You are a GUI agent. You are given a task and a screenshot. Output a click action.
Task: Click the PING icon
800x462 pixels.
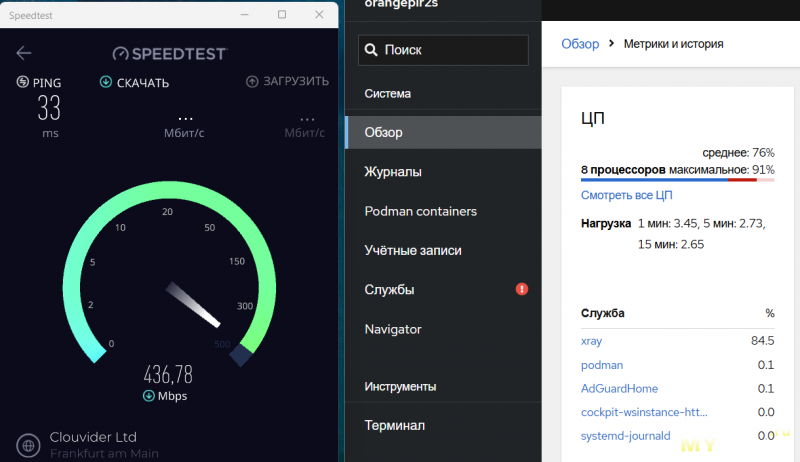[22, 82]
